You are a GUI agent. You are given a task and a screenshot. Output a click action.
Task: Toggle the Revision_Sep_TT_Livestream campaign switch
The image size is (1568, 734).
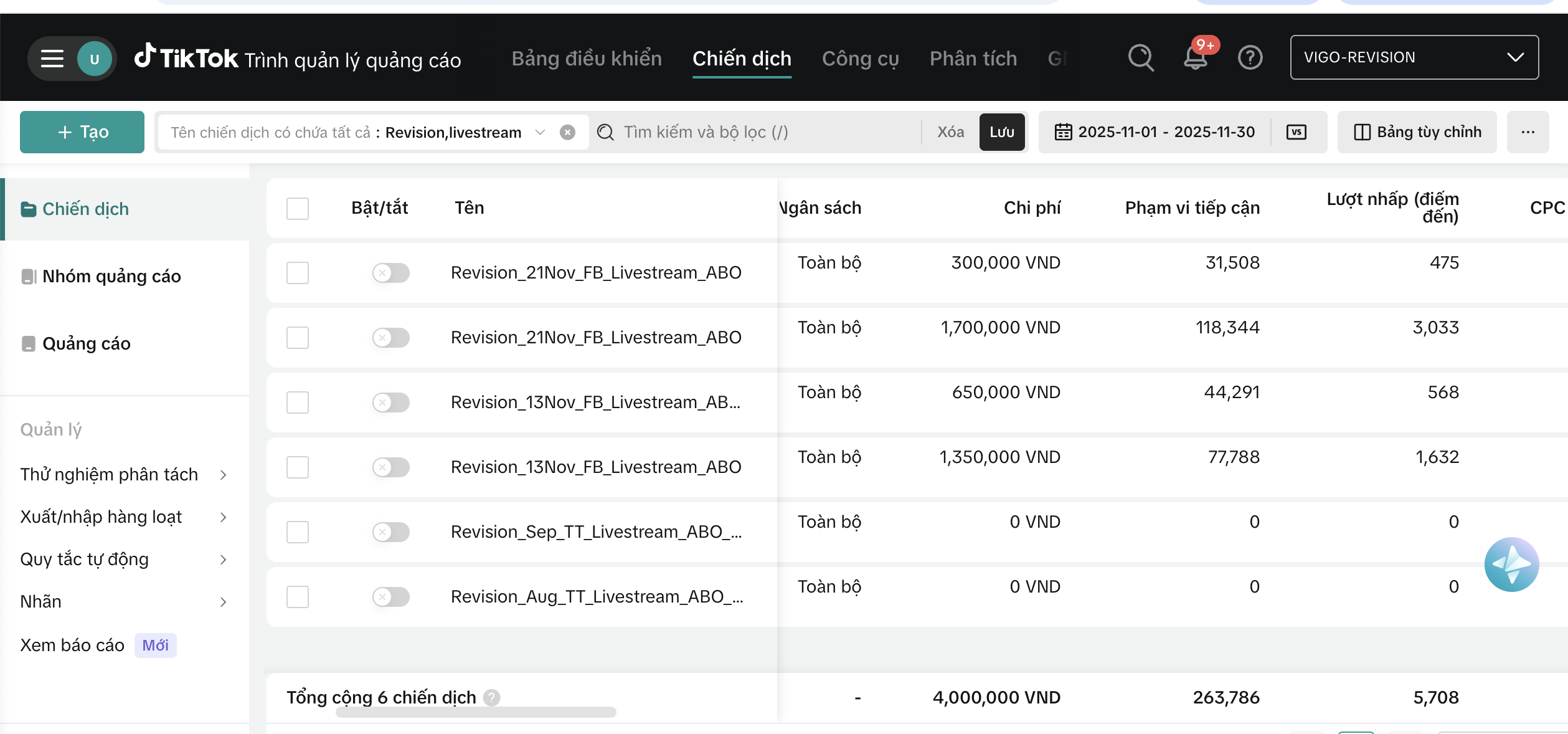pyautogui.click(x=390, y=532)
